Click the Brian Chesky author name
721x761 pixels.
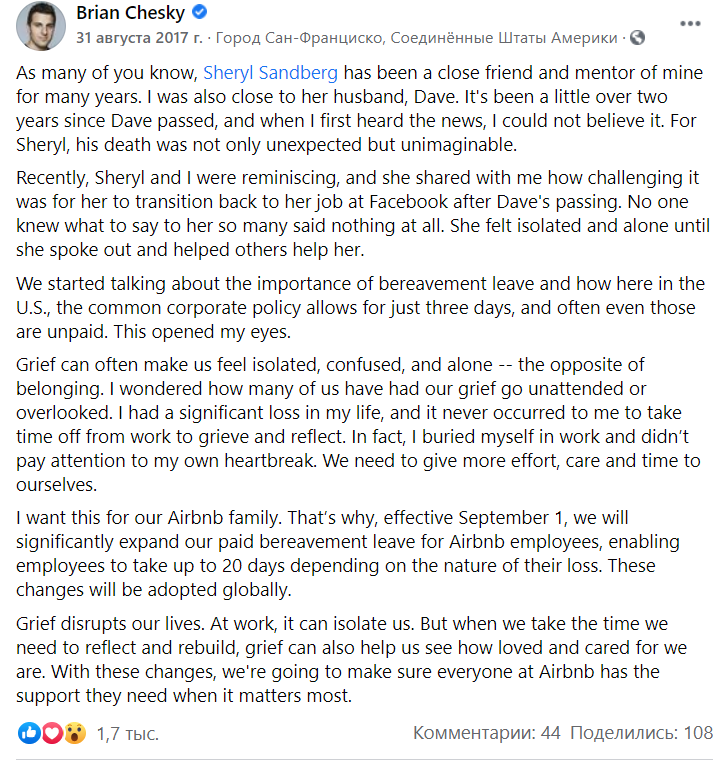[x=131, y=13]
